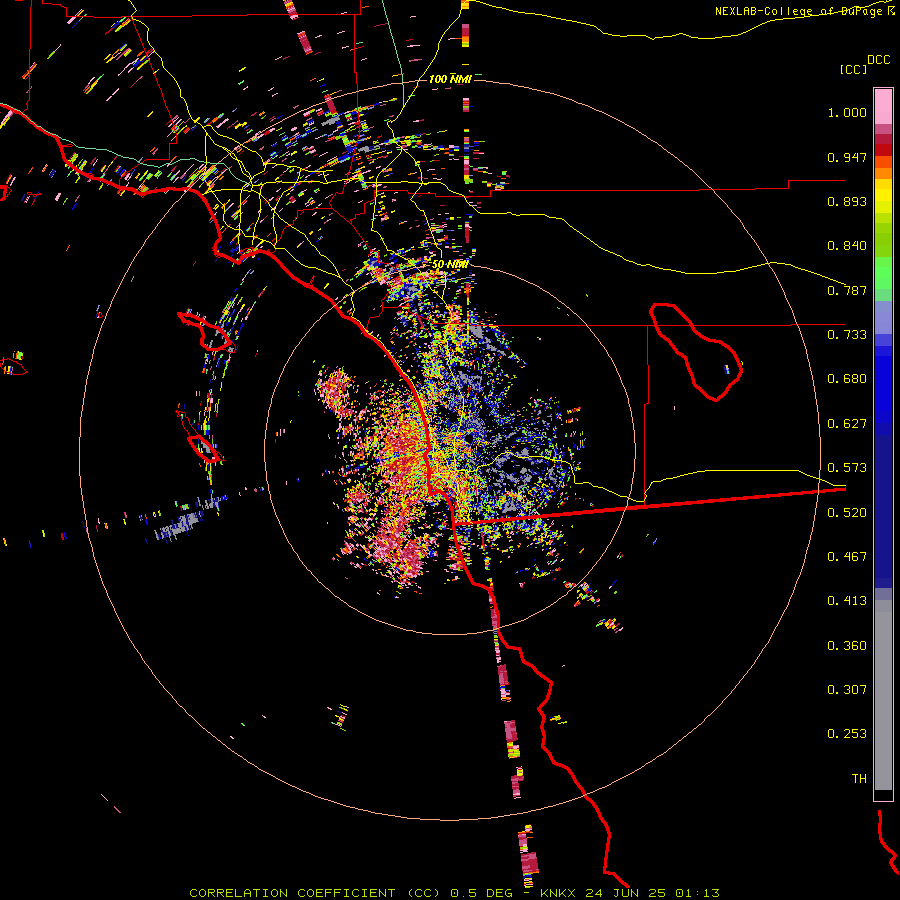This screenshot has height=900, width=900.
Task: Select the 1.000 value on the scale
Action: point(847,112)
